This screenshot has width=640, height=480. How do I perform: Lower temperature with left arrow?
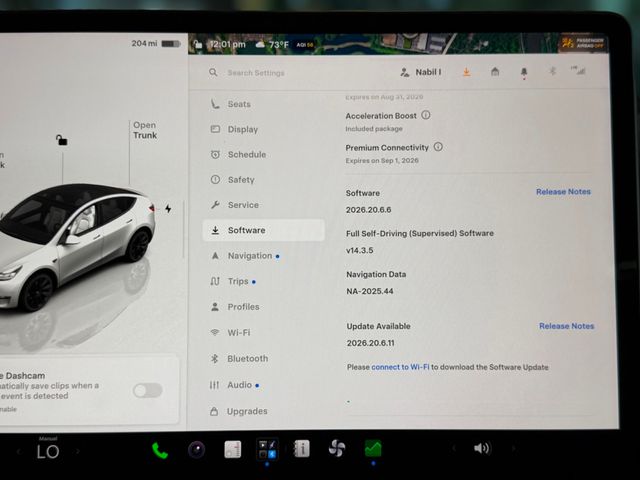click(x=18, y=452)
